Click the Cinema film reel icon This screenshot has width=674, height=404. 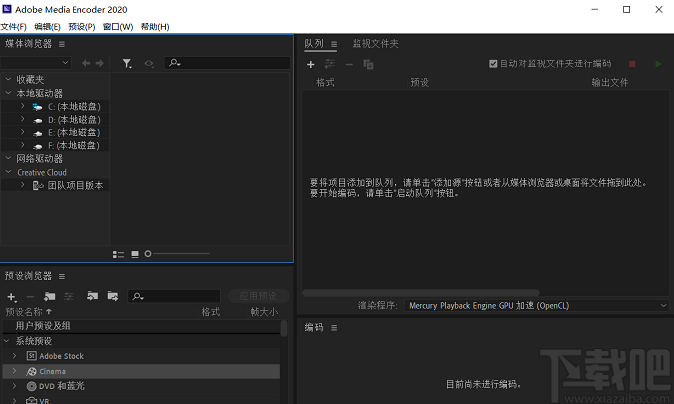pos(31,371)
